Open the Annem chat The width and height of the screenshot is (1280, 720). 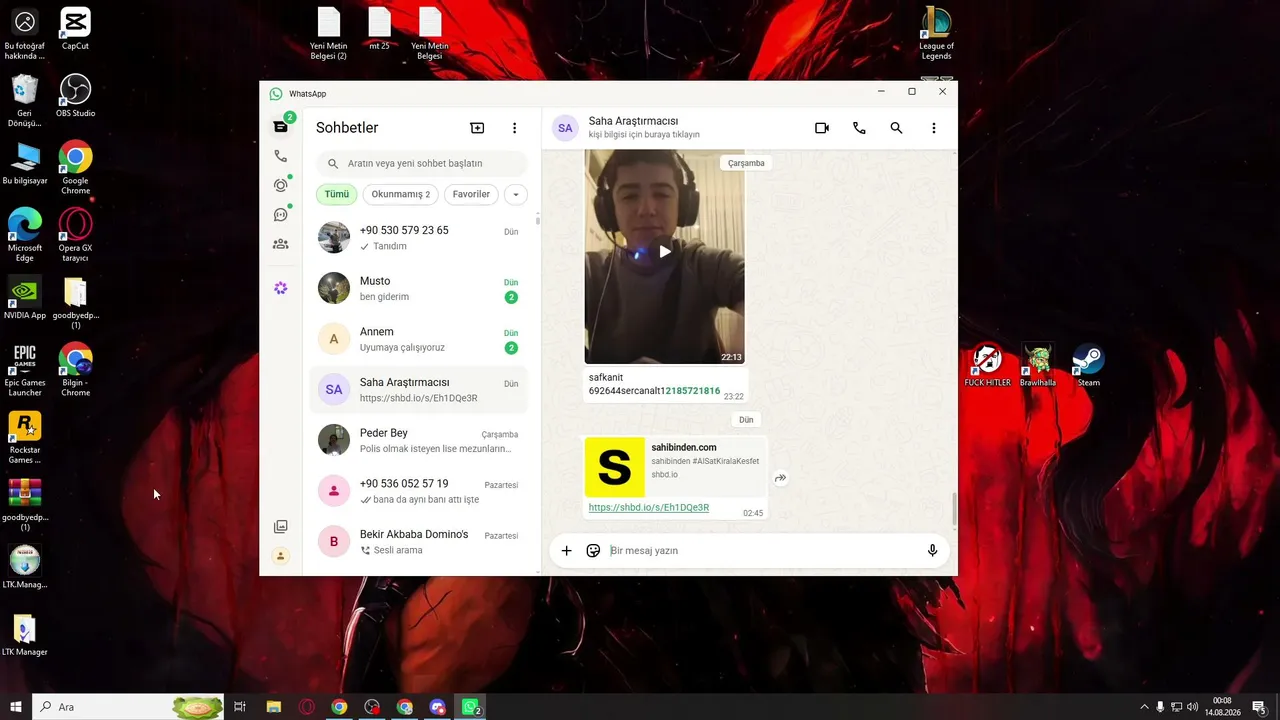point(419,339)
